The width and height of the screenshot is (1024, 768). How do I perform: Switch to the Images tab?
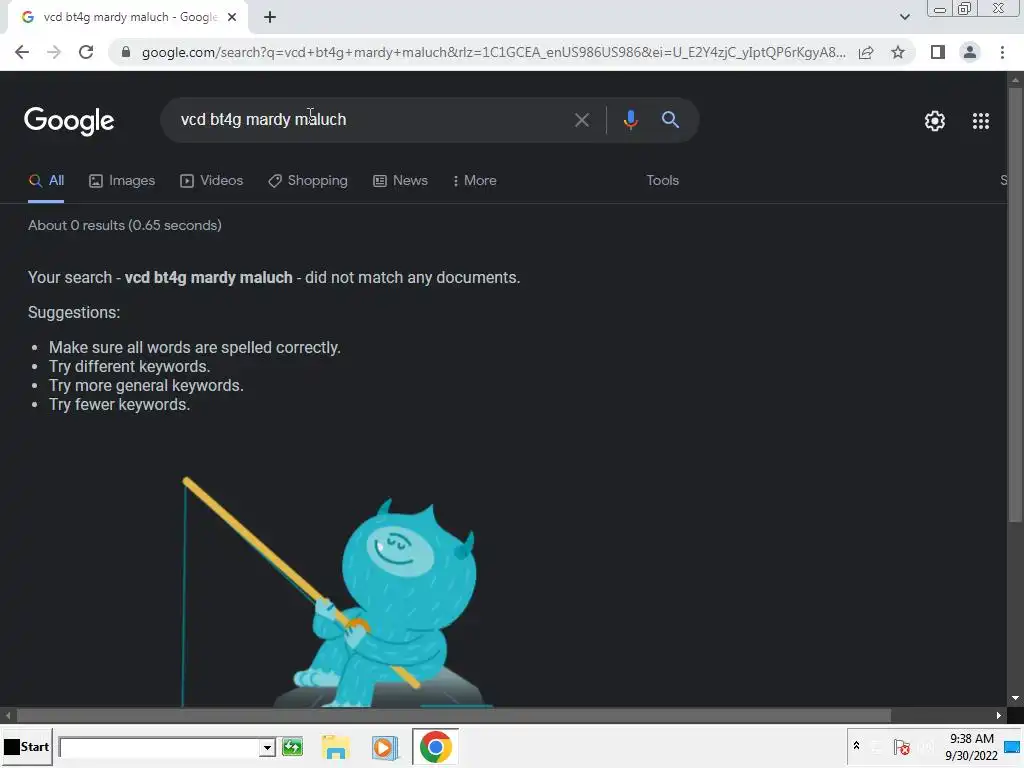tap(122, 181)
